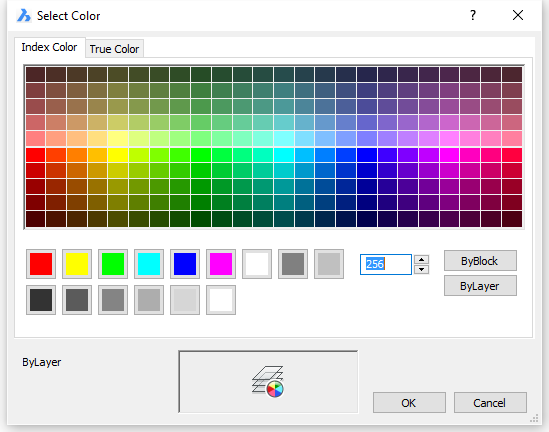Confirm selection with OK button

pyautogui.click(x=409, y=403)
